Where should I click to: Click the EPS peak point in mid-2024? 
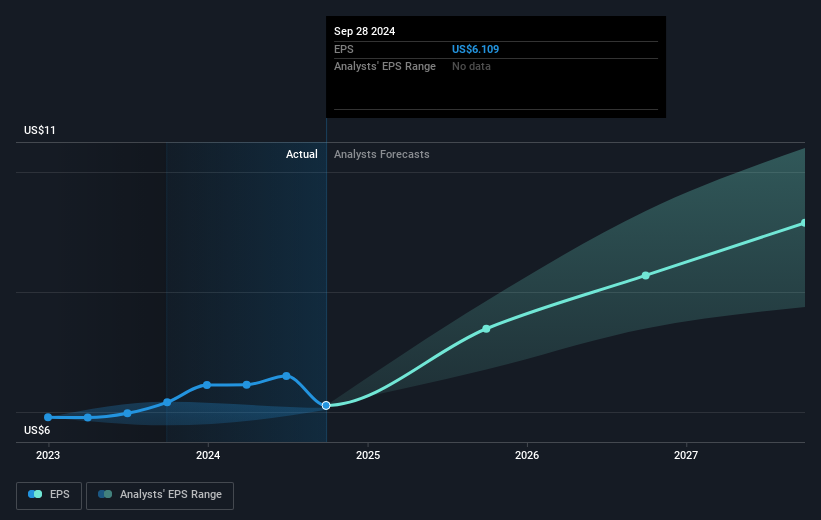286,376
